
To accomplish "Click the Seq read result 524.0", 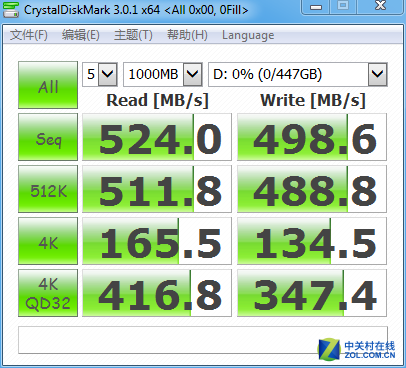I will tap(157, 137).
